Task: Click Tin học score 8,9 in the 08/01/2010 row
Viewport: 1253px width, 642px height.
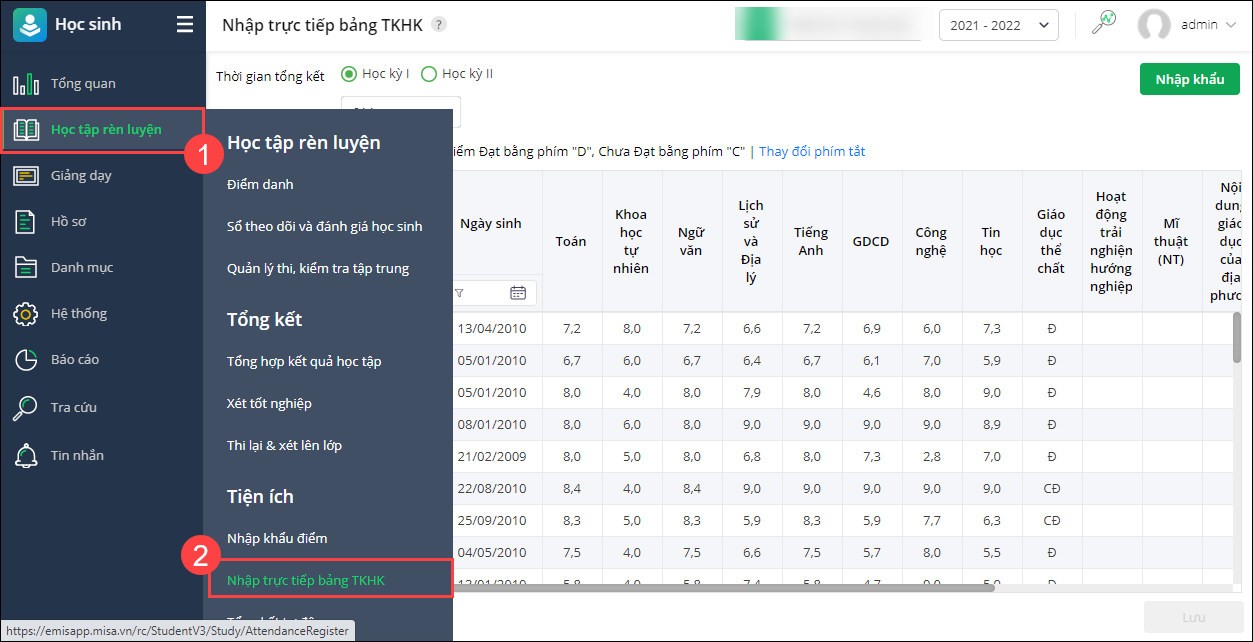Action: click(992, 425)
